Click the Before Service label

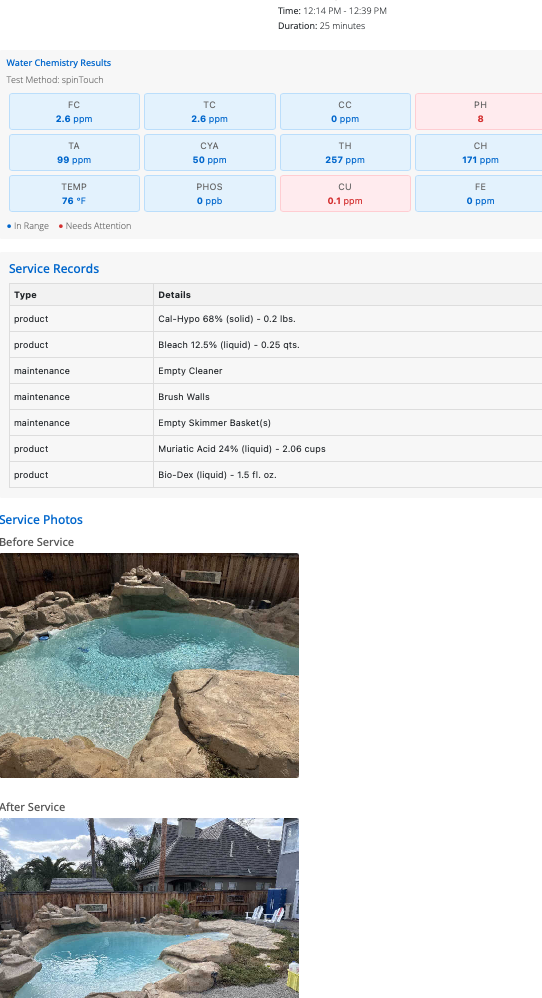pos(37,542)
